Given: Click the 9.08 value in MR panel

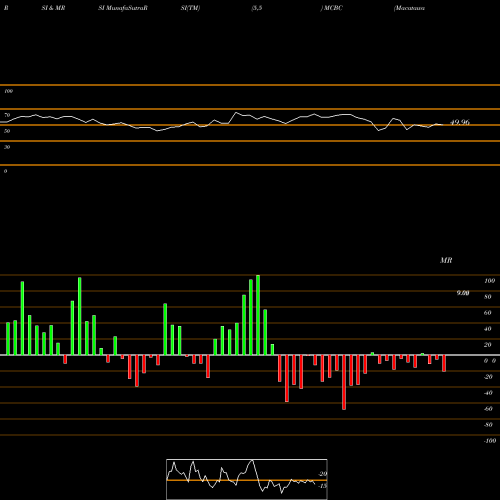Looking at the screenshot, I should tap(463, 293).
